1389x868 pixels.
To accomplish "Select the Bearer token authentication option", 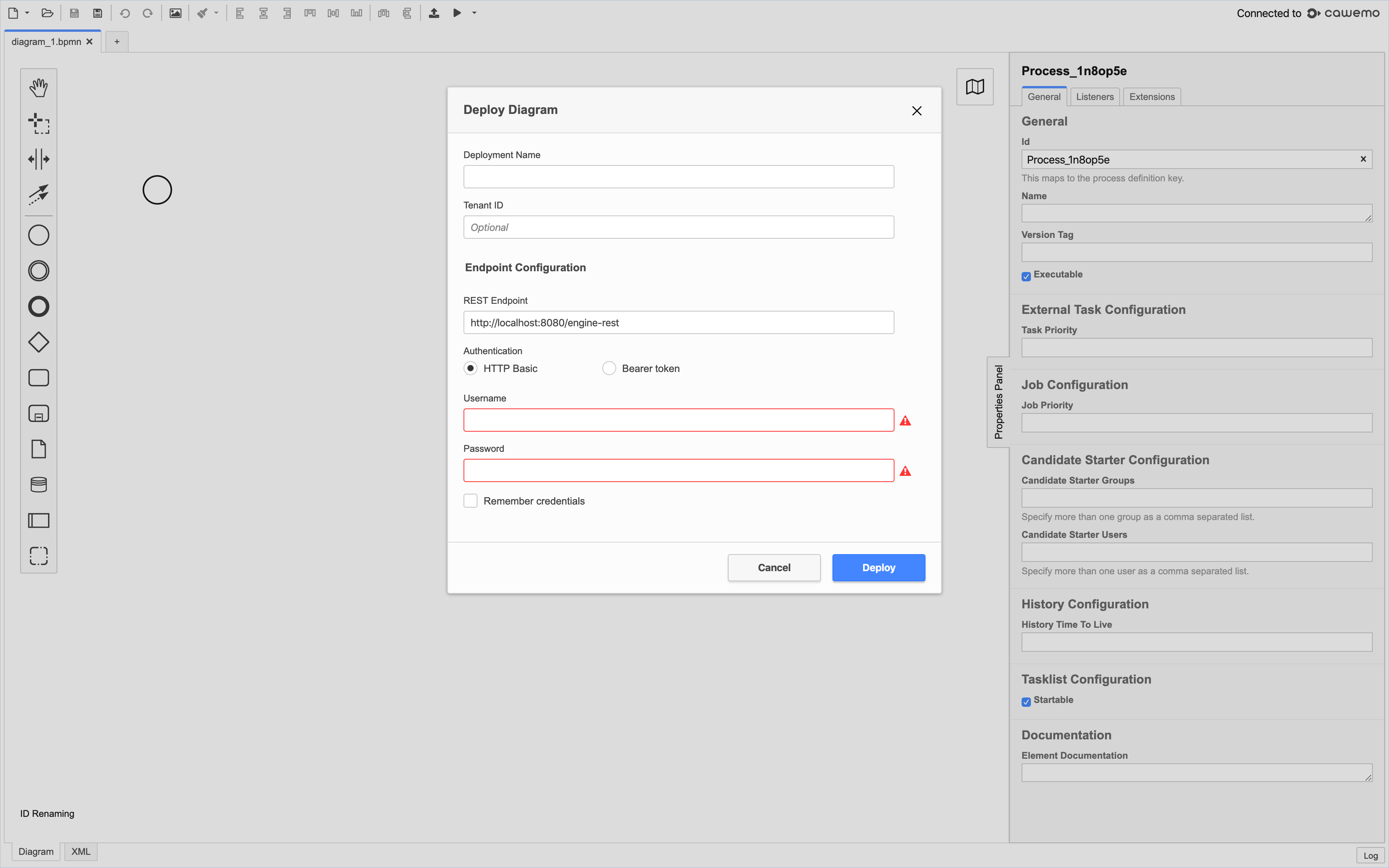I will 608,368.
